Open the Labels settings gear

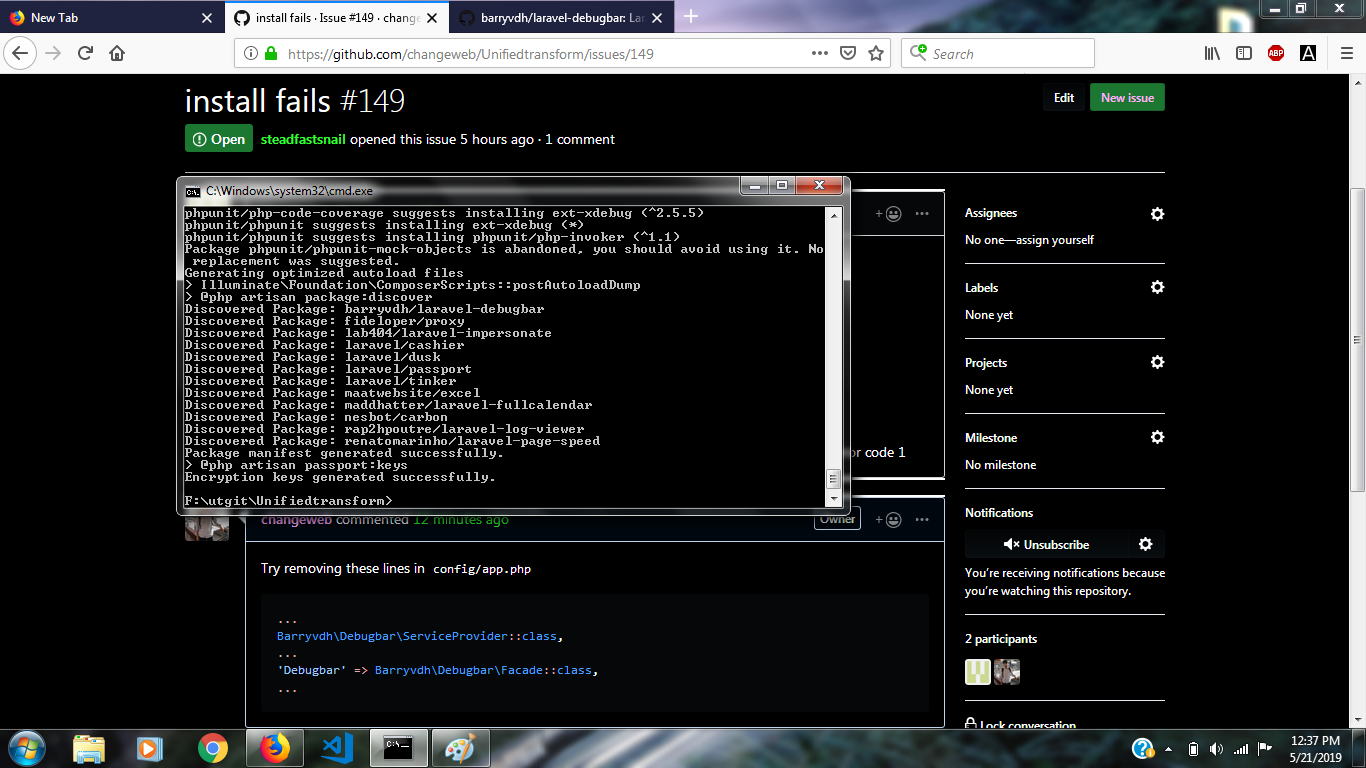tap(1157, 287)
